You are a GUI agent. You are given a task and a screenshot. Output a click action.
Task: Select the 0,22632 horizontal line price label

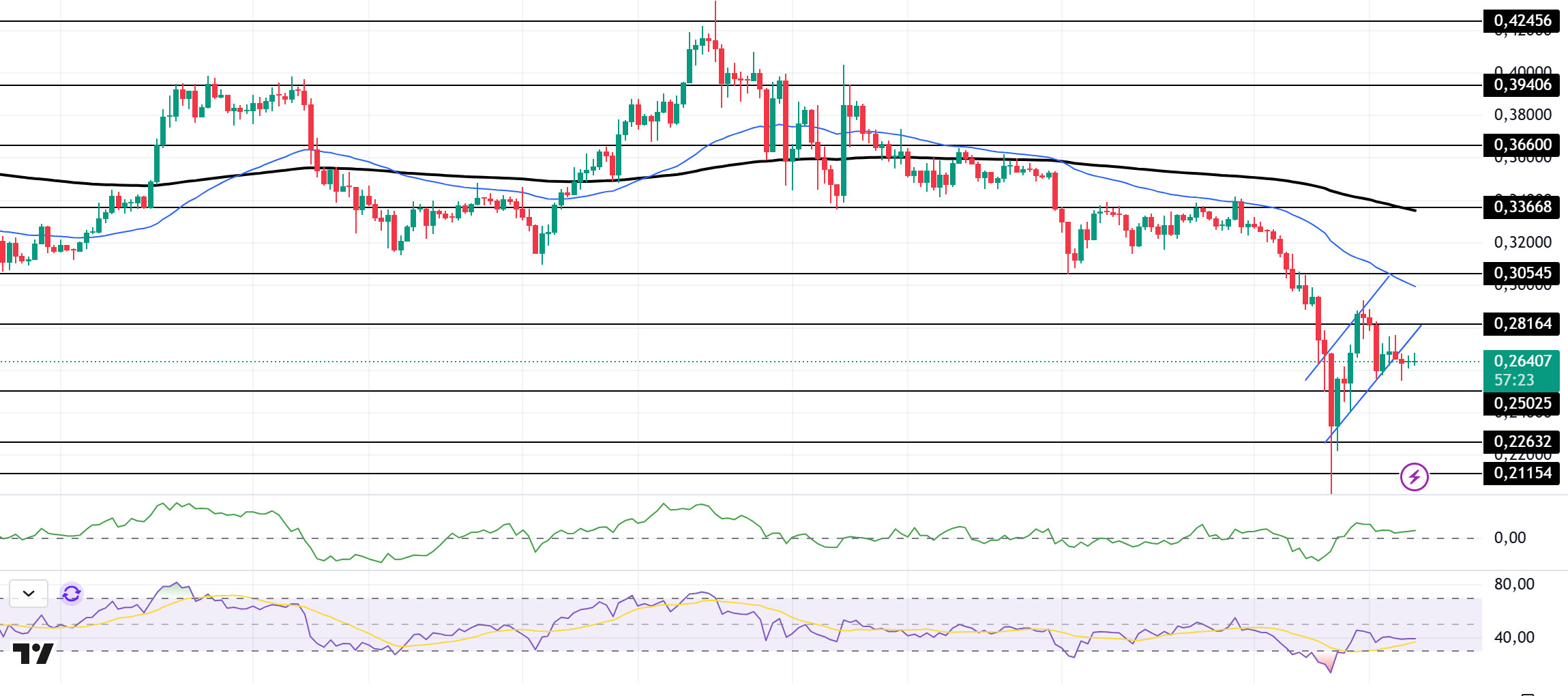[1522, 441]
